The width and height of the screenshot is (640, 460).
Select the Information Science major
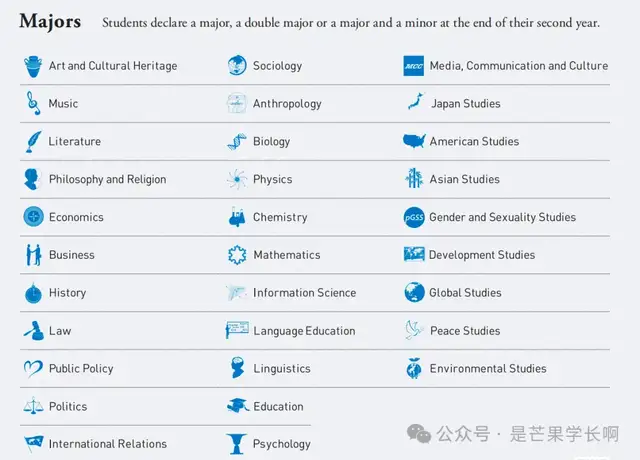304,293
